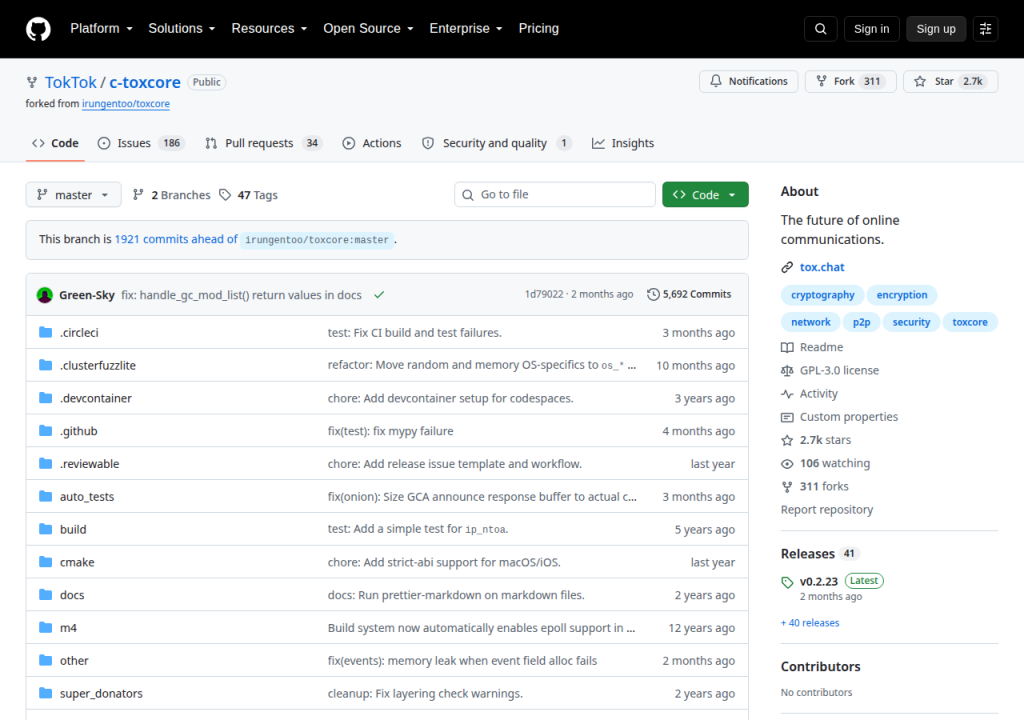Screen dimensions: 1024x720
Task: Click the green commit status checkmark
Action: tap(379, 295)
